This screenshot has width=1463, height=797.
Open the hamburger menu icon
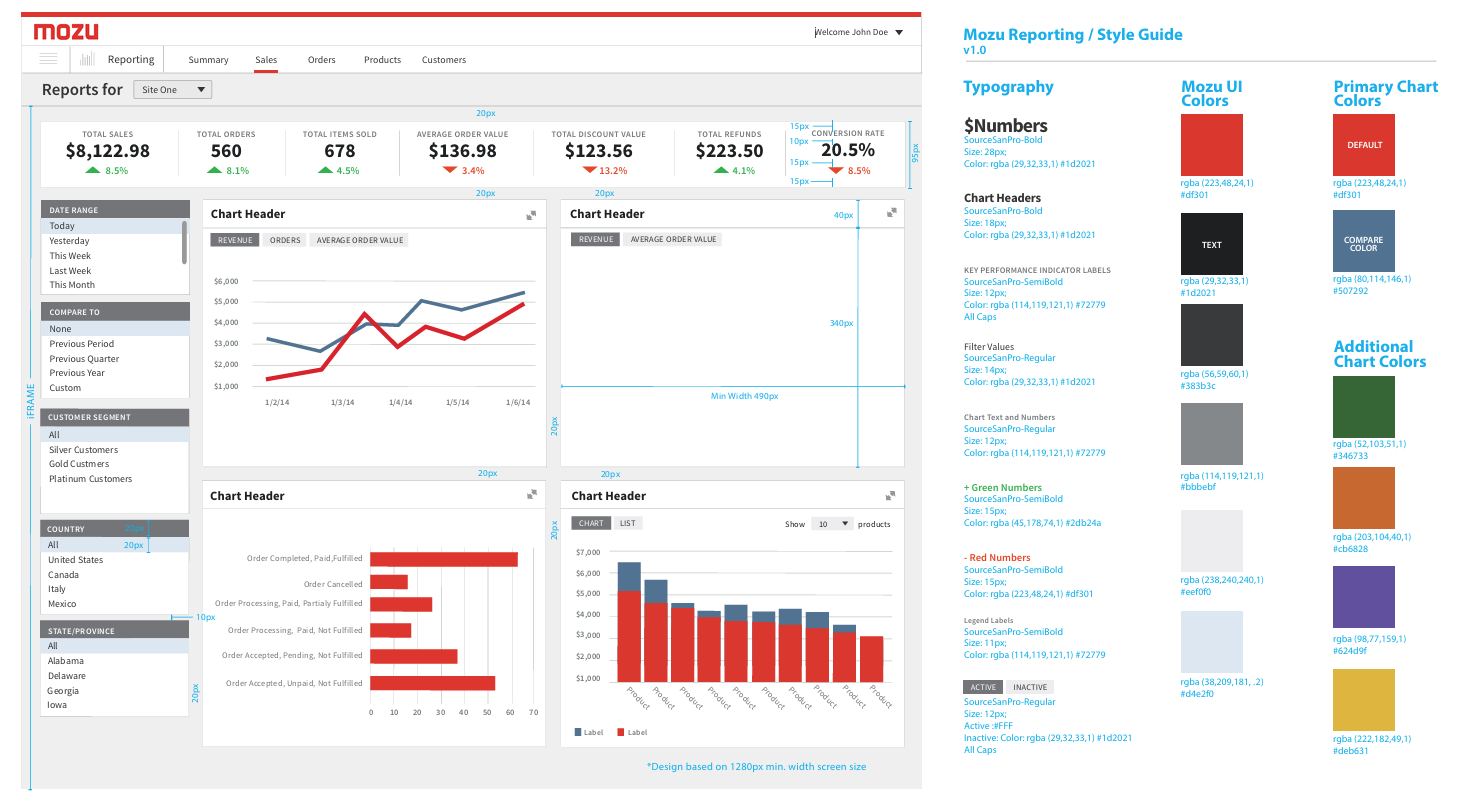tap(48, 59)
